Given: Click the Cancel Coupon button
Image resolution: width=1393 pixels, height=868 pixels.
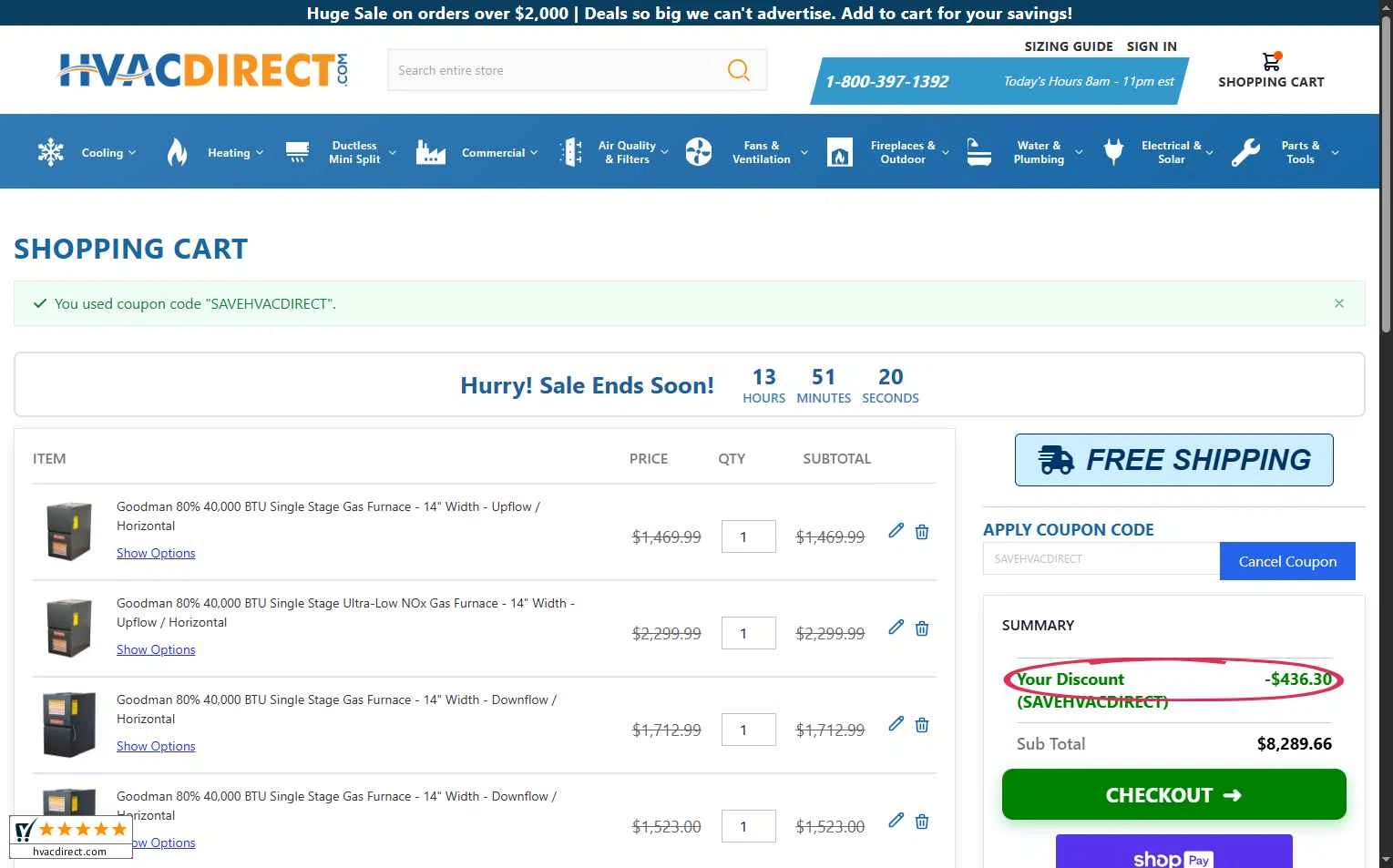Looking at the screenshot, I should 1287,561.
